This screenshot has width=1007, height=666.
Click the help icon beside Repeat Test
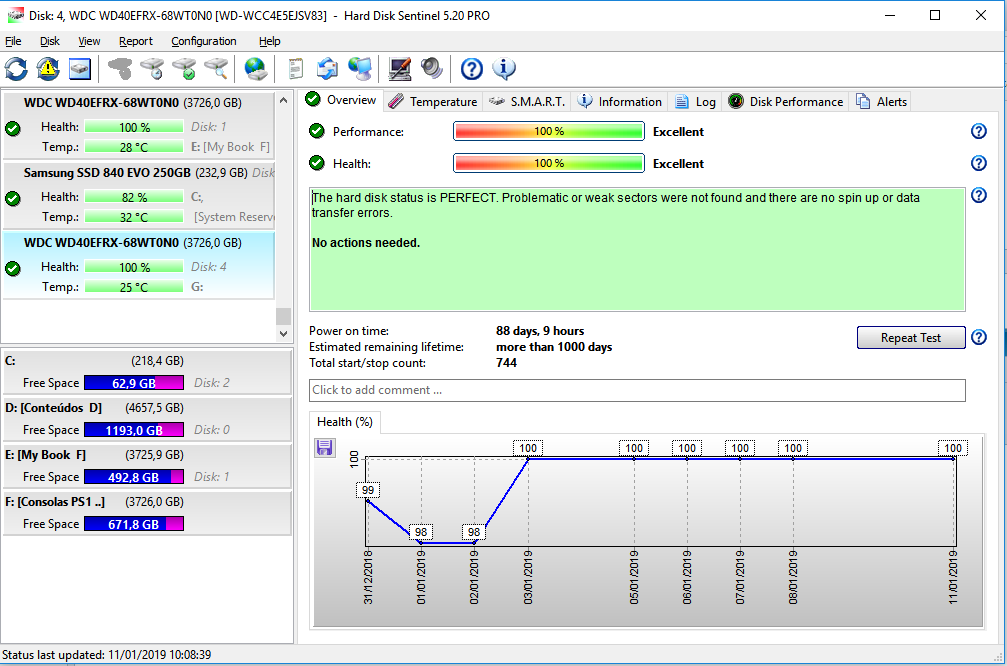click(x=979, y=337)
